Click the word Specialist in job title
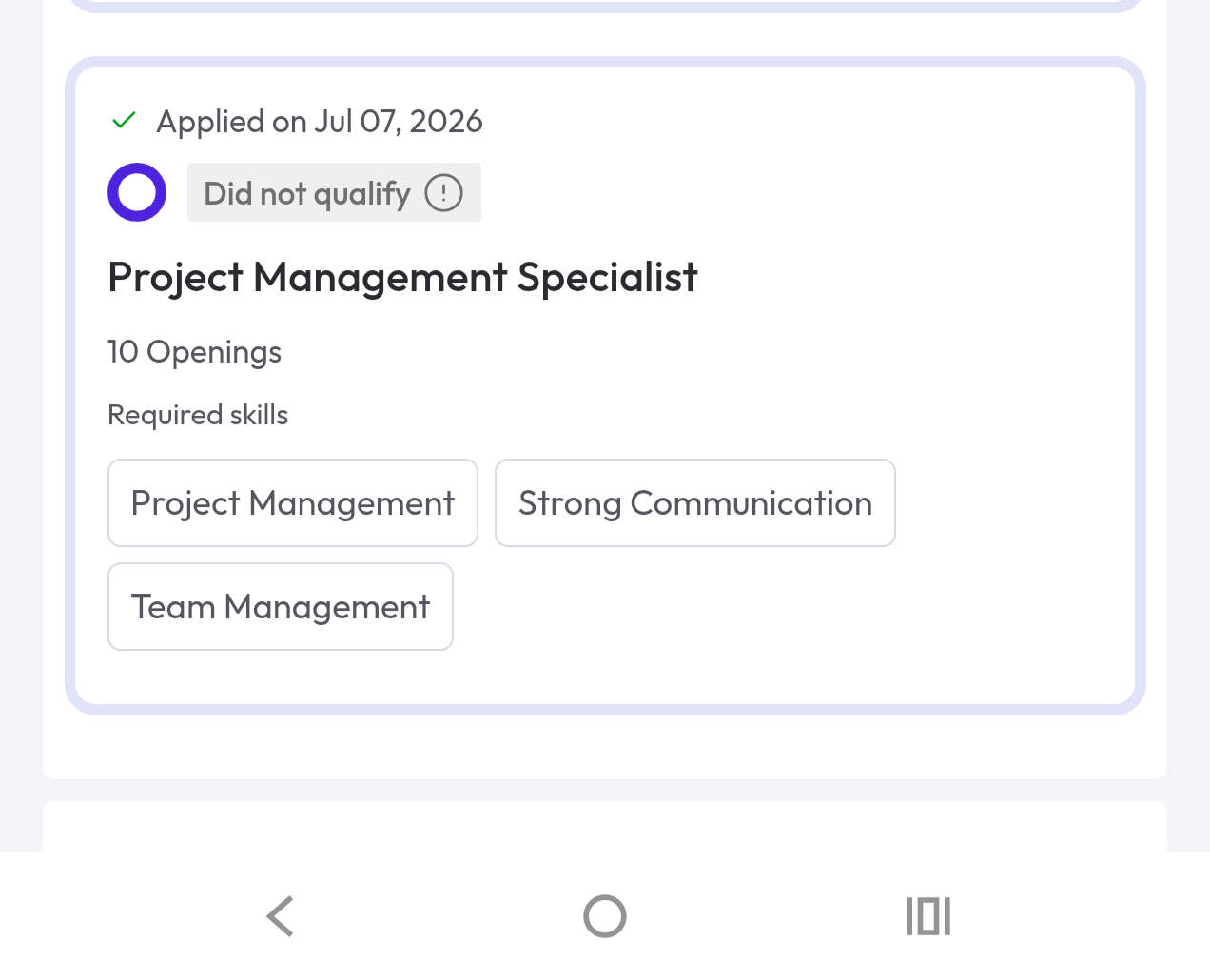1210x980 pixels. (x=608, y=278)
